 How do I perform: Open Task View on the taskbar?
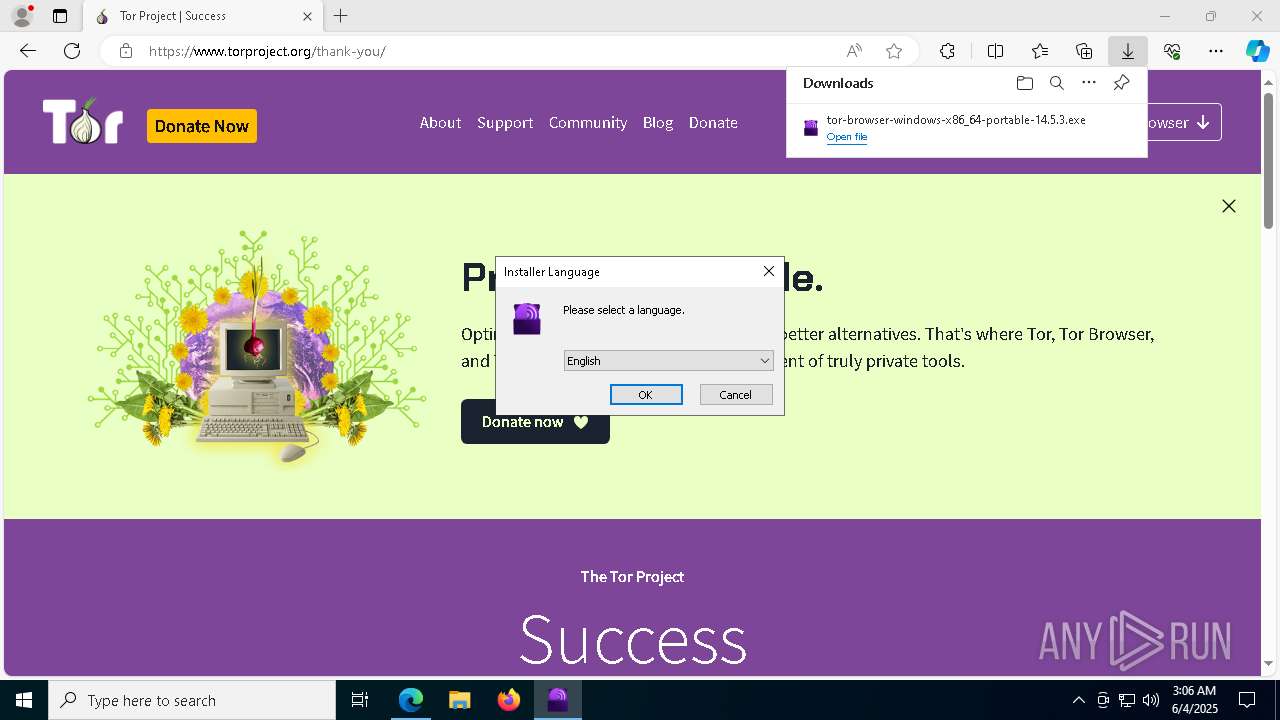pos(360,700)
